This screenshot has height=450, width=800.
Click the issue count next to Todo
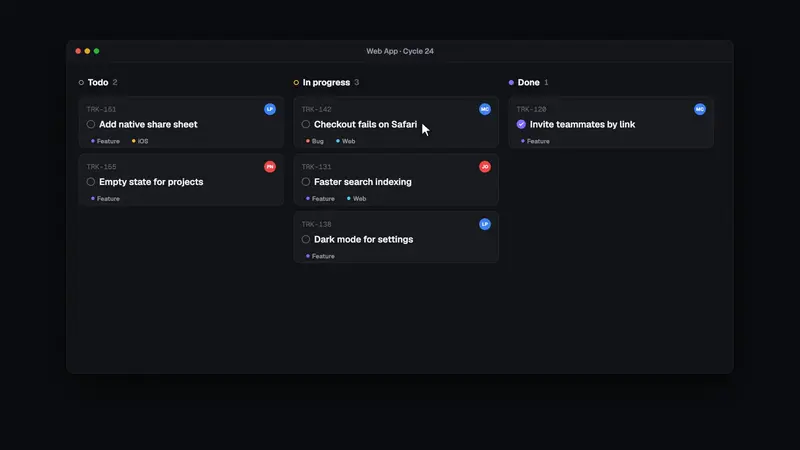[115, 83]
